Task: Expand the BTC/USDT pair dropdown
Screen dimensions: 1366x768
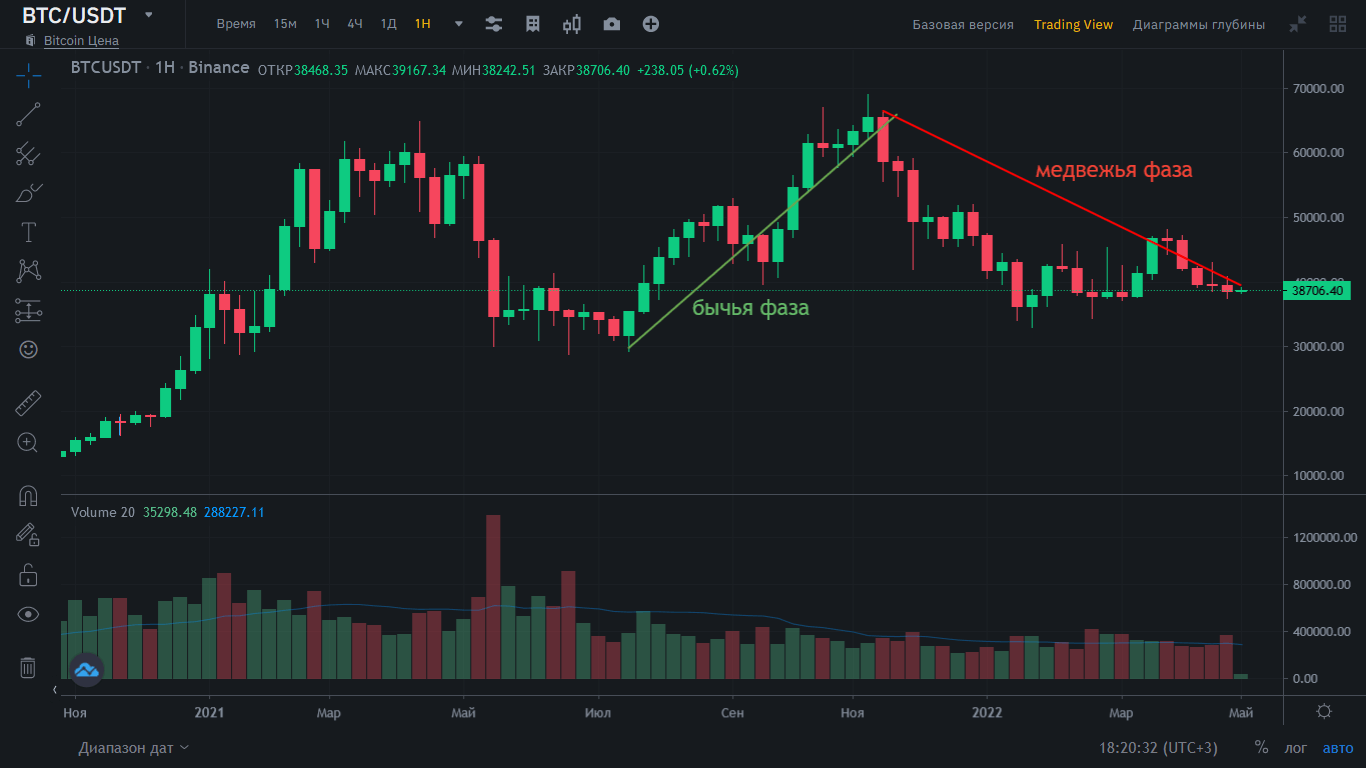Action: pyautogui.click(x=149, y=15)
